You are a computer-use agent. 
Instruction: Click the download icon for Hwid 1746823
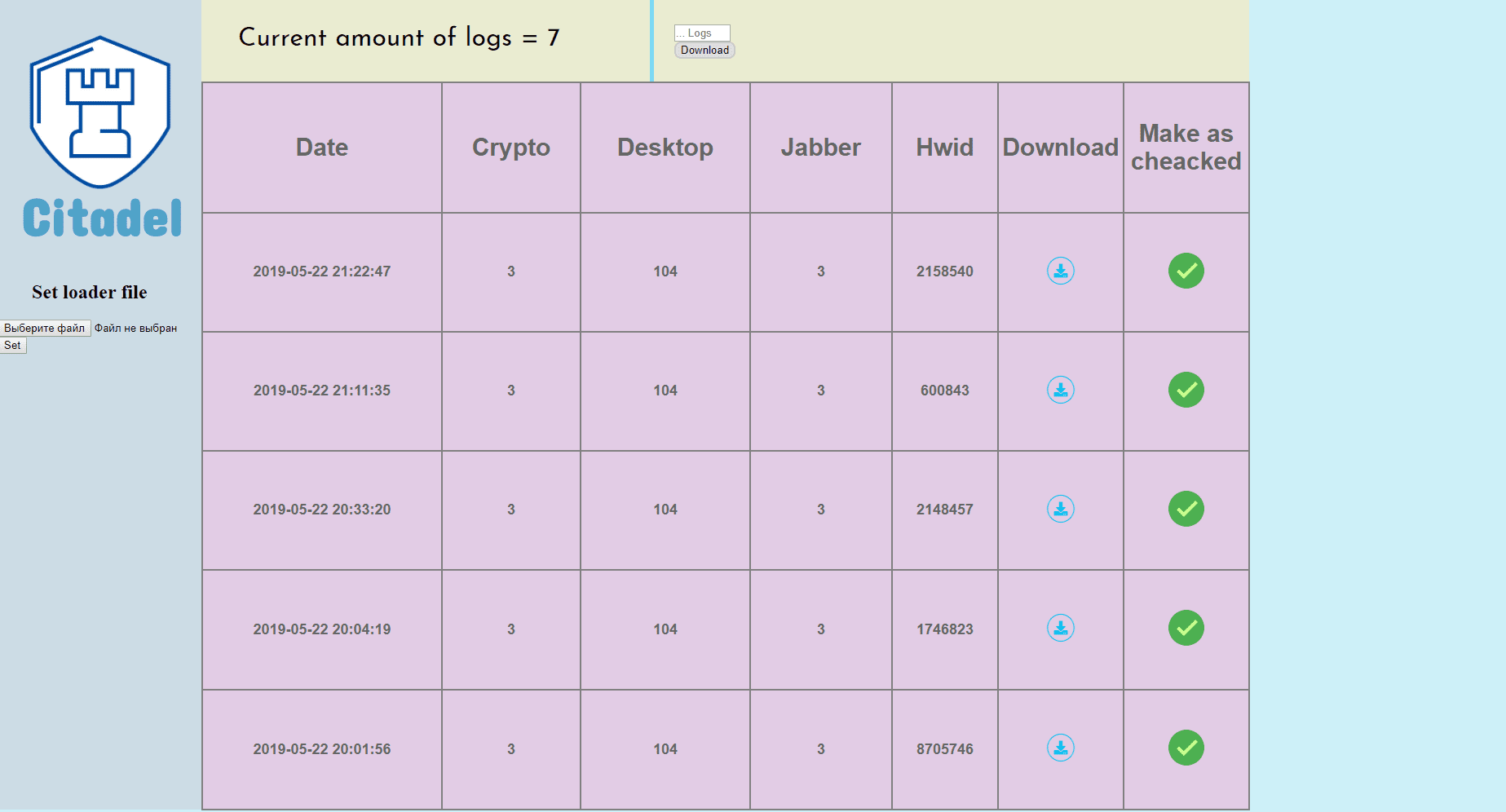click(1060, 628)
